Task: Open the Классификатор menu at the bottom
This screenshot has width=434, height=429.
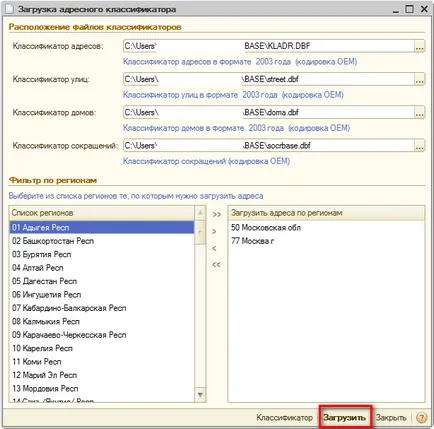Action: tap(284, 417)
